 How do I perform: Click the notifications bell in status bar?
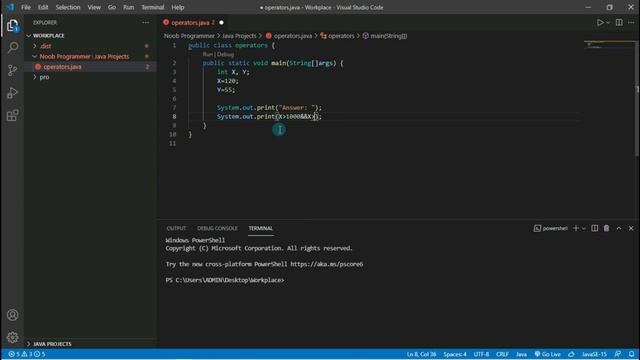pyautogui.click(x=631, y=354)
